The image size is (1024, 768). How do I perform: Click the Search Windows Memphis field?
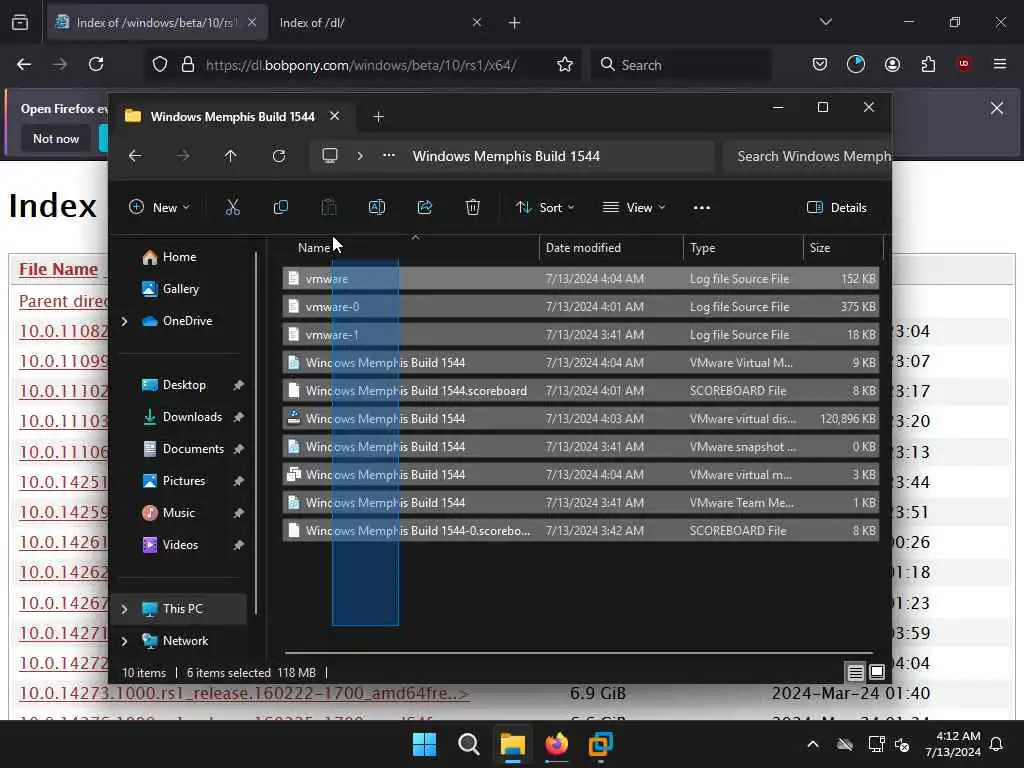(807, 156)
